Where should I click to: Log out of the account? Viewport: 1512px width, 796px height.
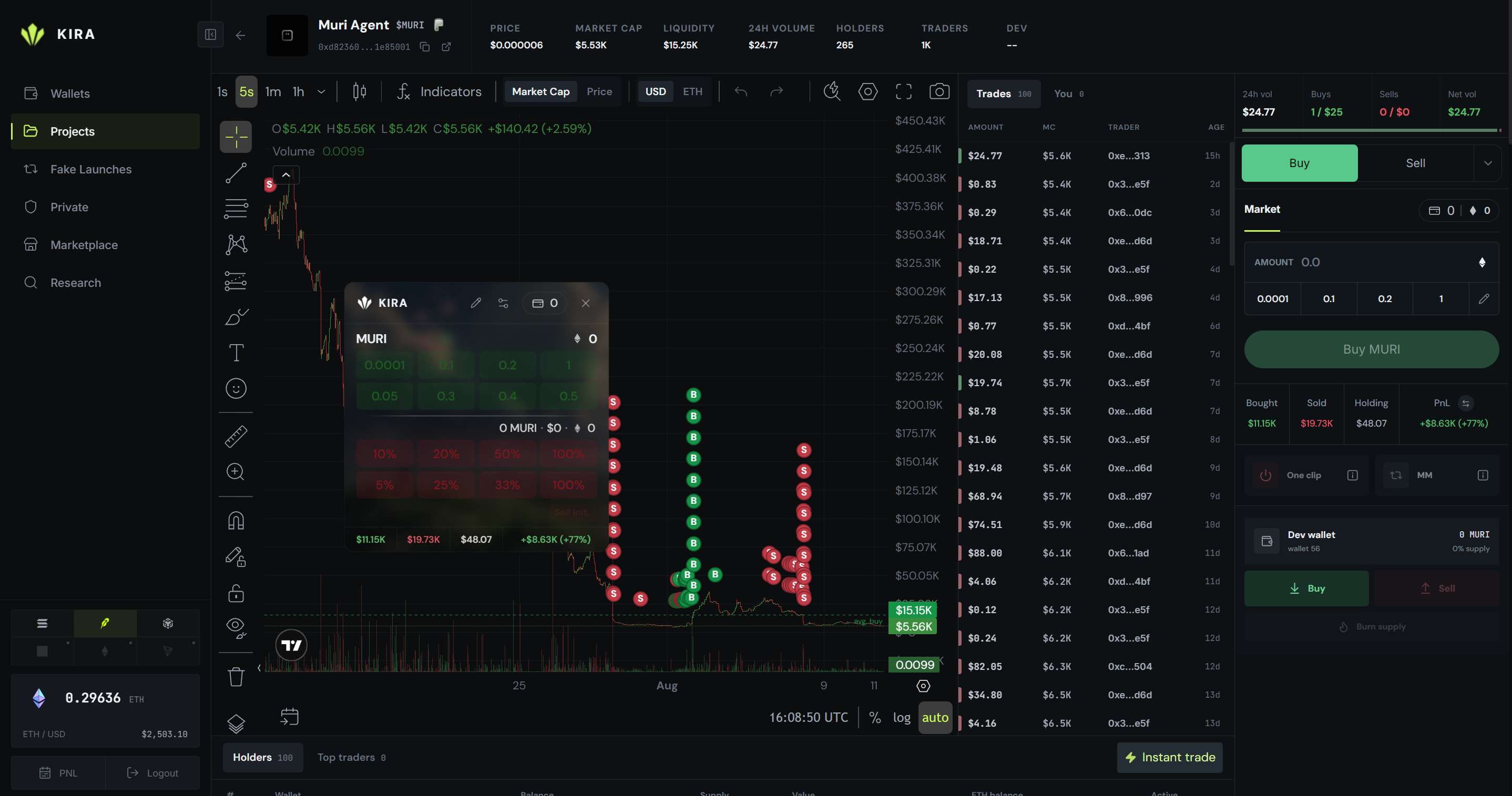click(152, 773)
